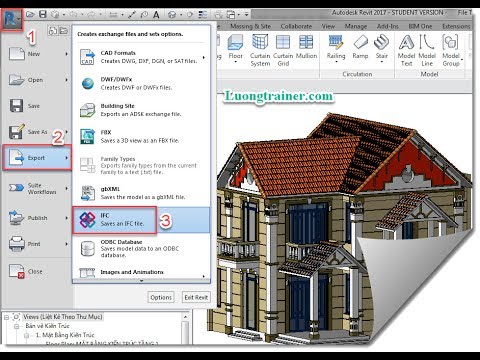Select the Model Line tool
Viewport: 480px width, 360px height.
pos(427,50)
